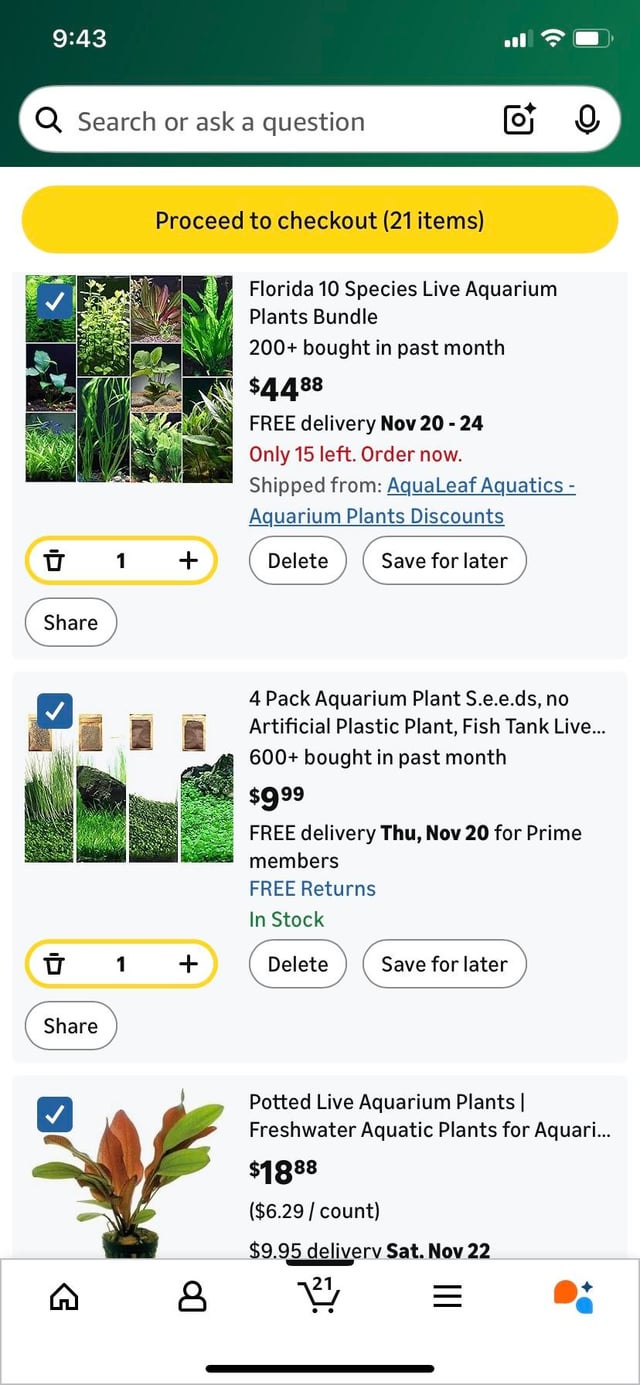
Task: Increase quantity of Florida plants bundle
Action: [188, 560]
